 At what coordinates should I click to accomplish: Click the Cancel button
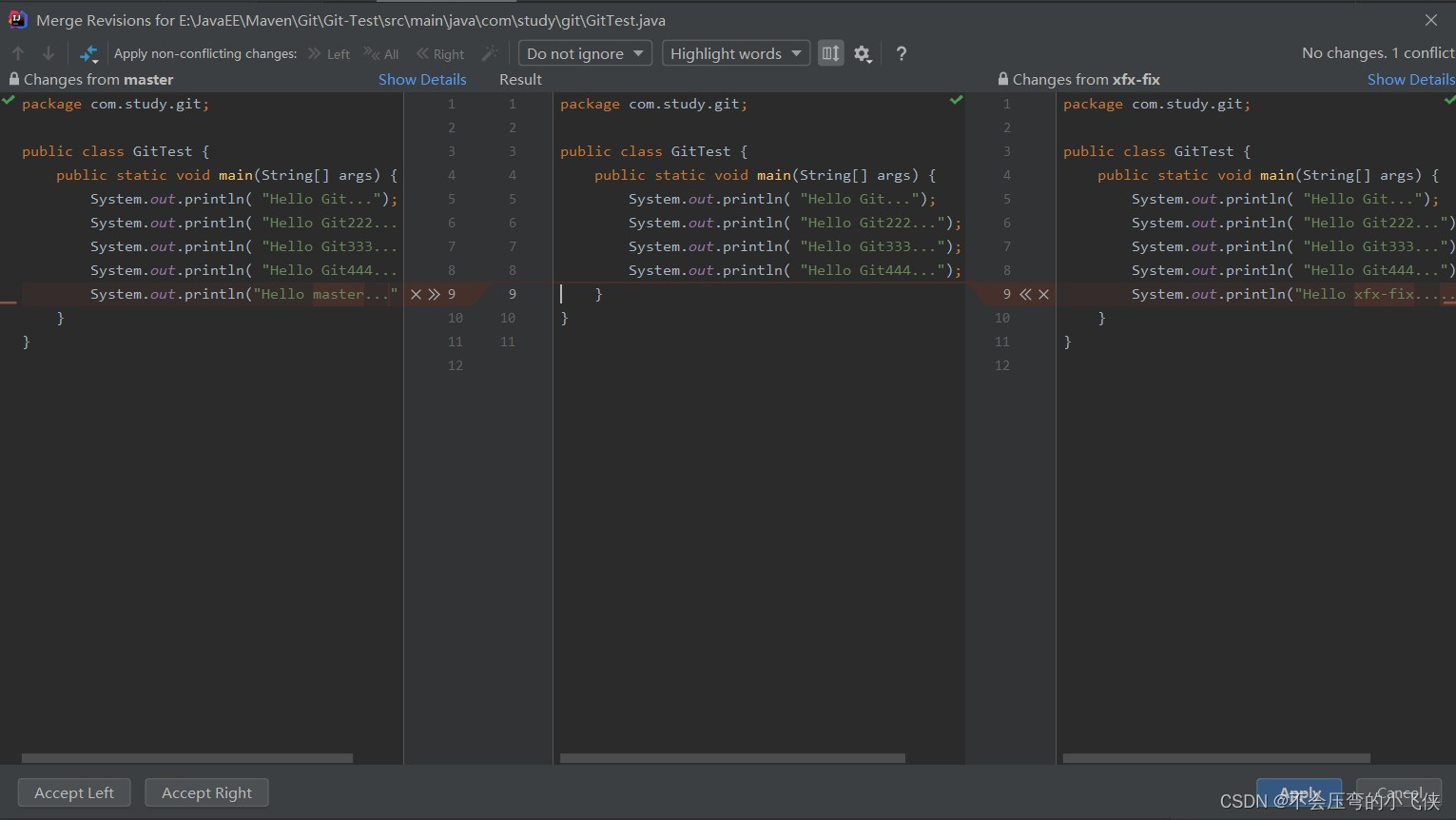pyautogui.click(x=1398, y=792)
